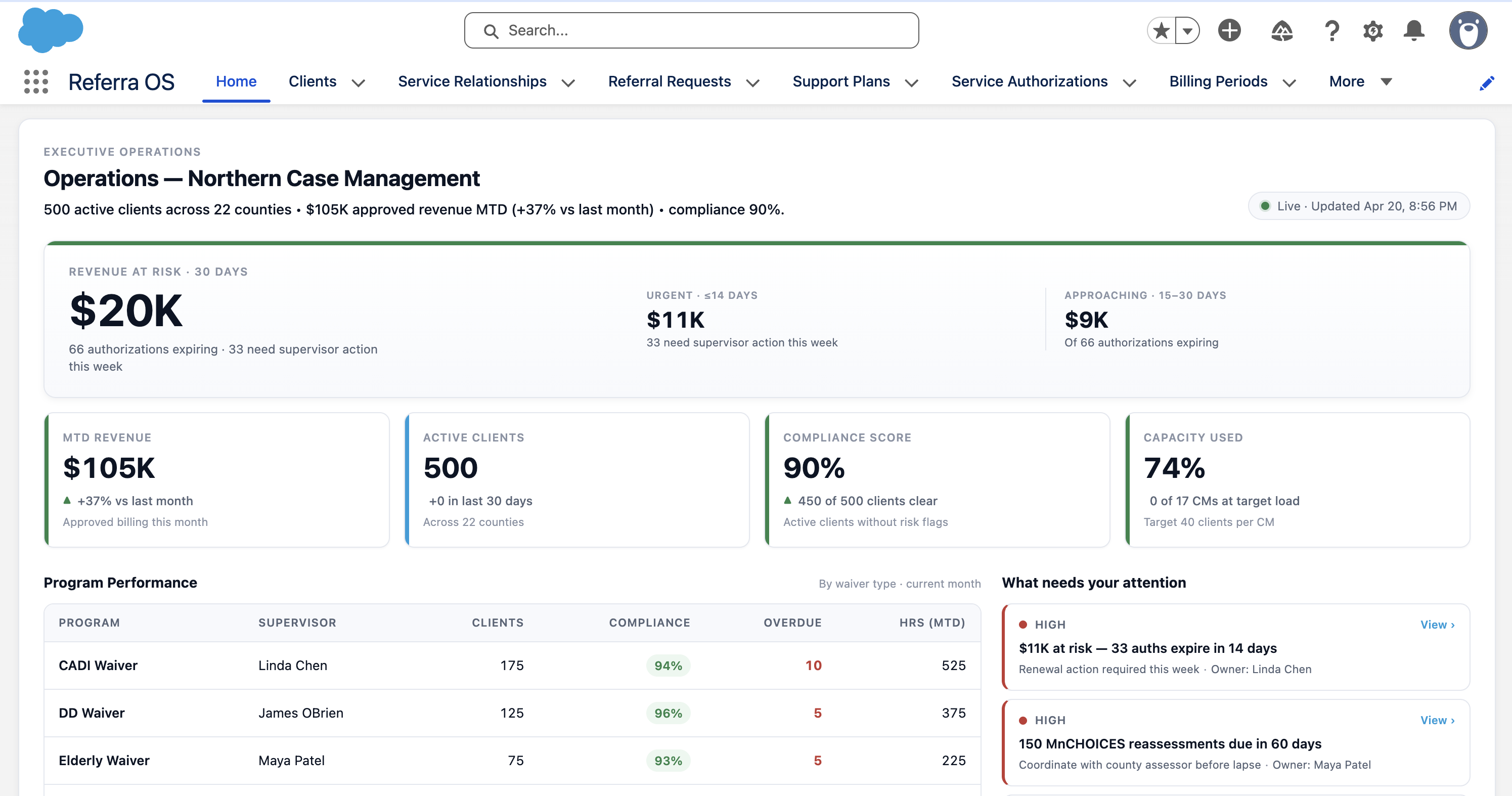
Task: Switch to the Home tab
Action: point(236,81)
